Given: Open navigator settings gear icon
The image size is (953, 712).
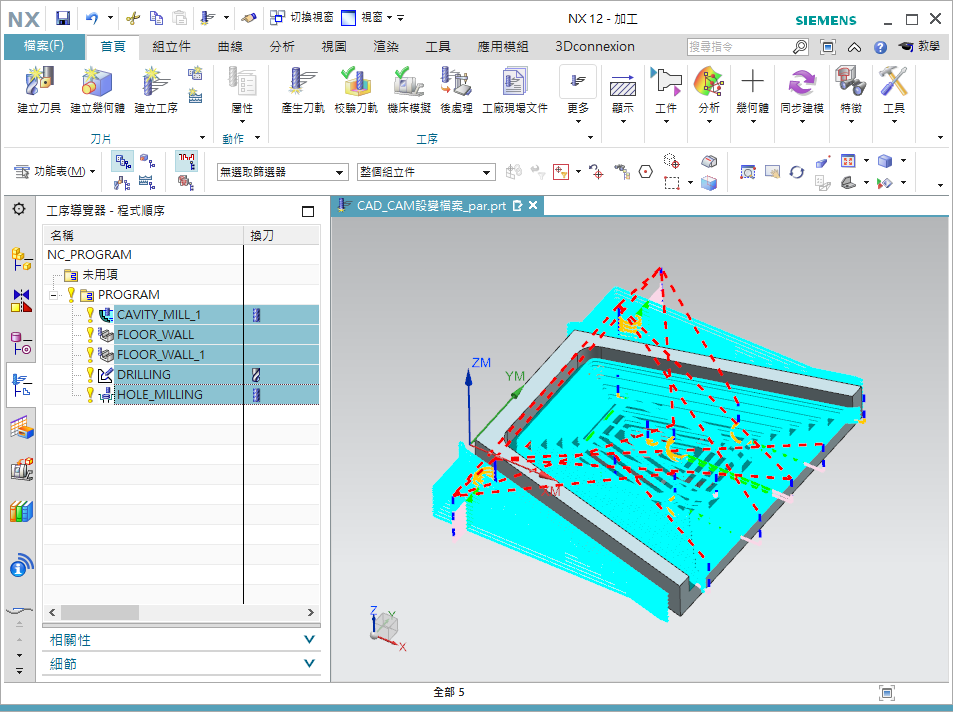Looking at the screenshot, I should pyautogui.click(x=19, y=209).
